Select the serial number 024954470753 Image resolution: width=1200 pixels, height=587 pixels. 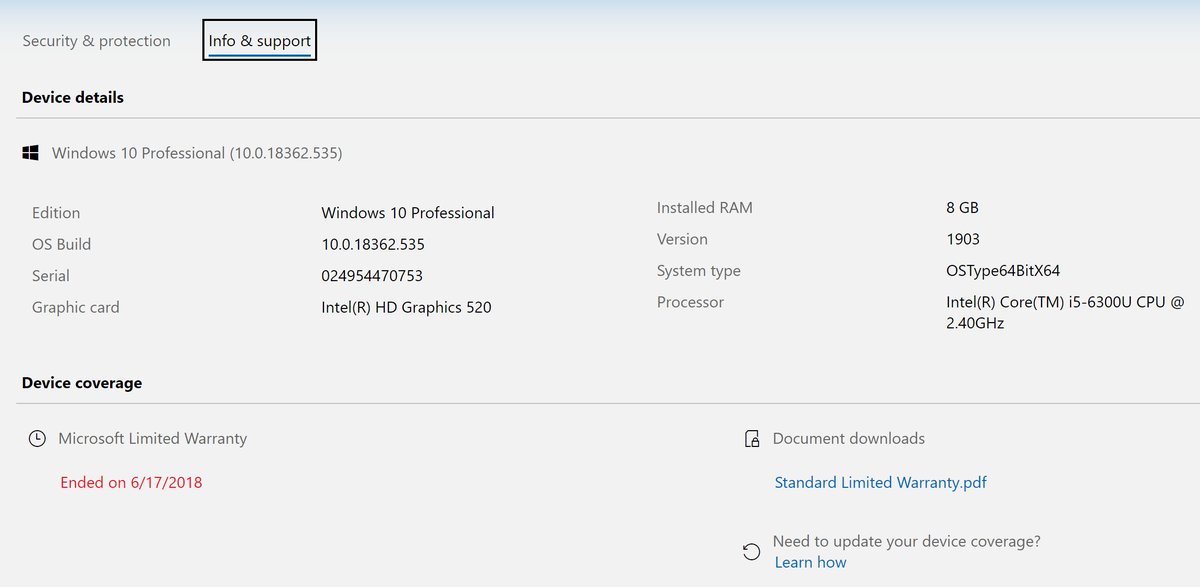click(372, 276)
